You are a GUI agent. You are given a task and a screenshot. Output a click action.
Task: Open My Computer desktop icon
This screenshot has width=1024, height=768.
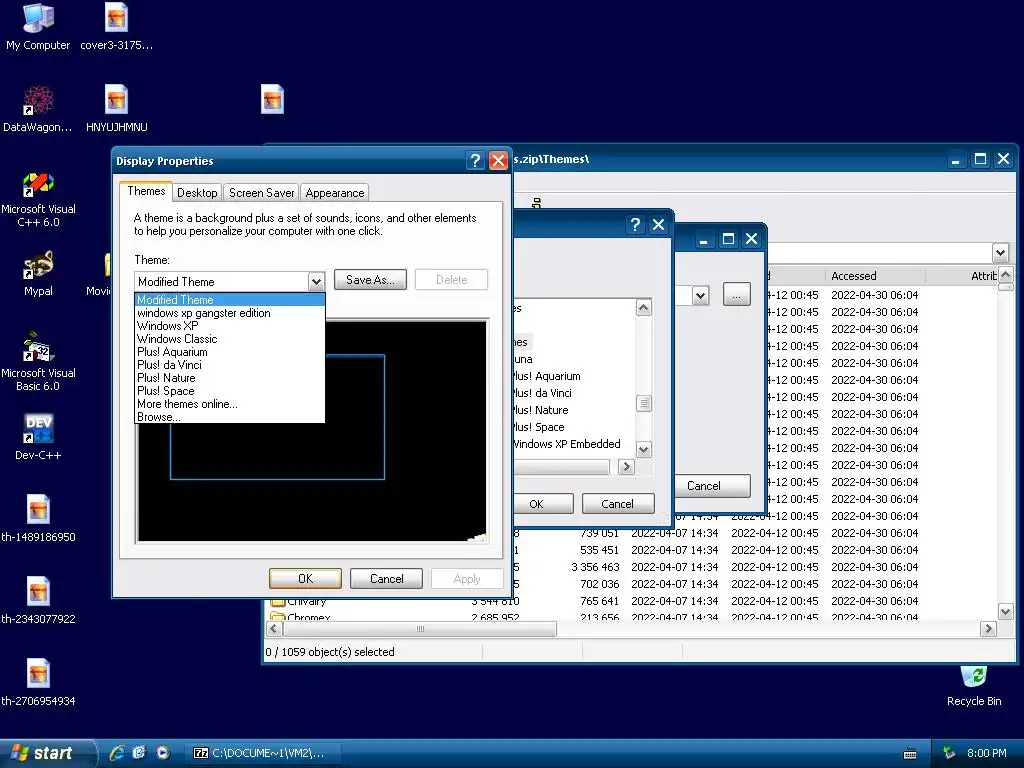click(38, 26)
